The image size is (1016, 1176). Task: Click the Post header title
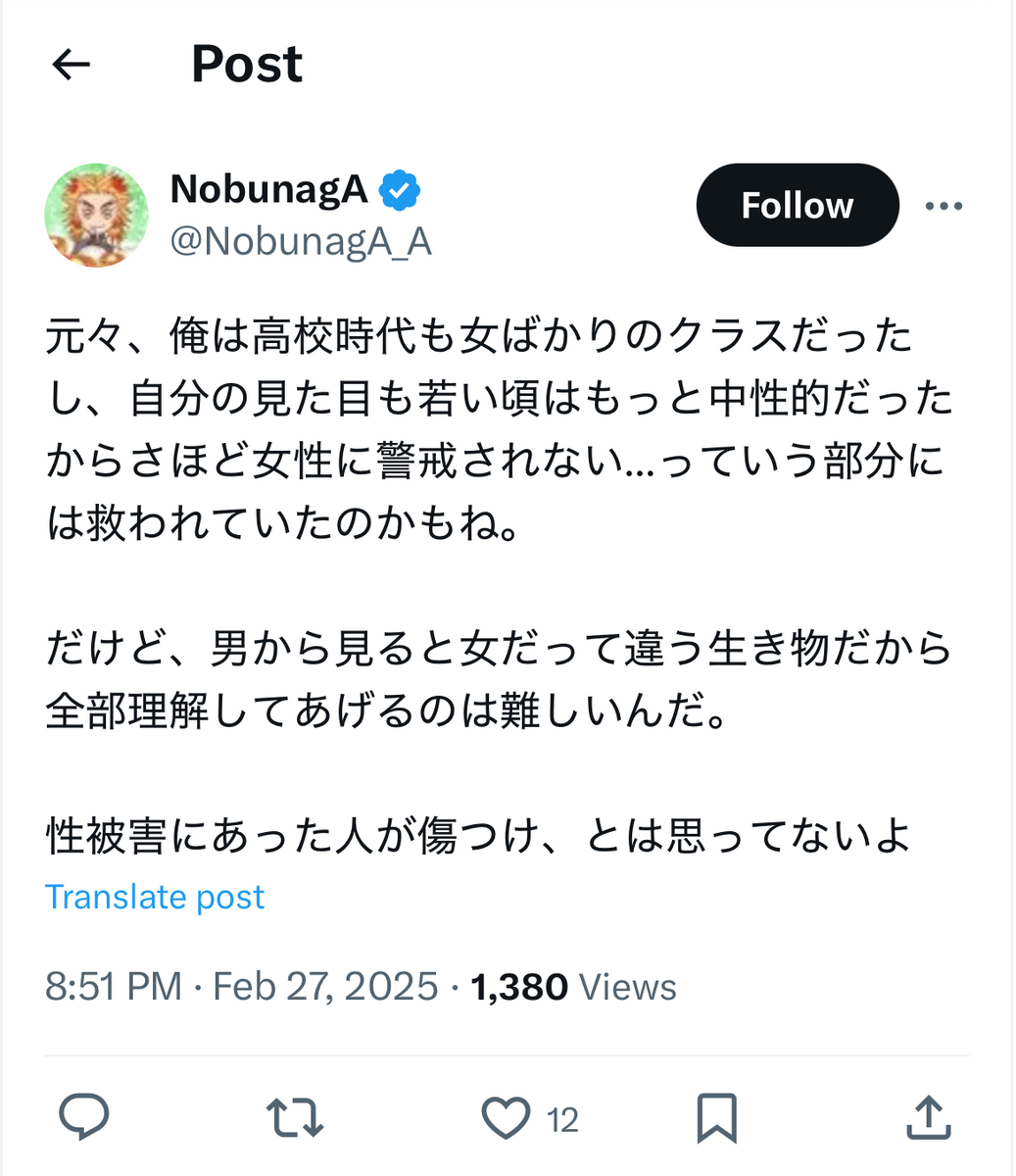pyautogui.click(x=247, y=65)
